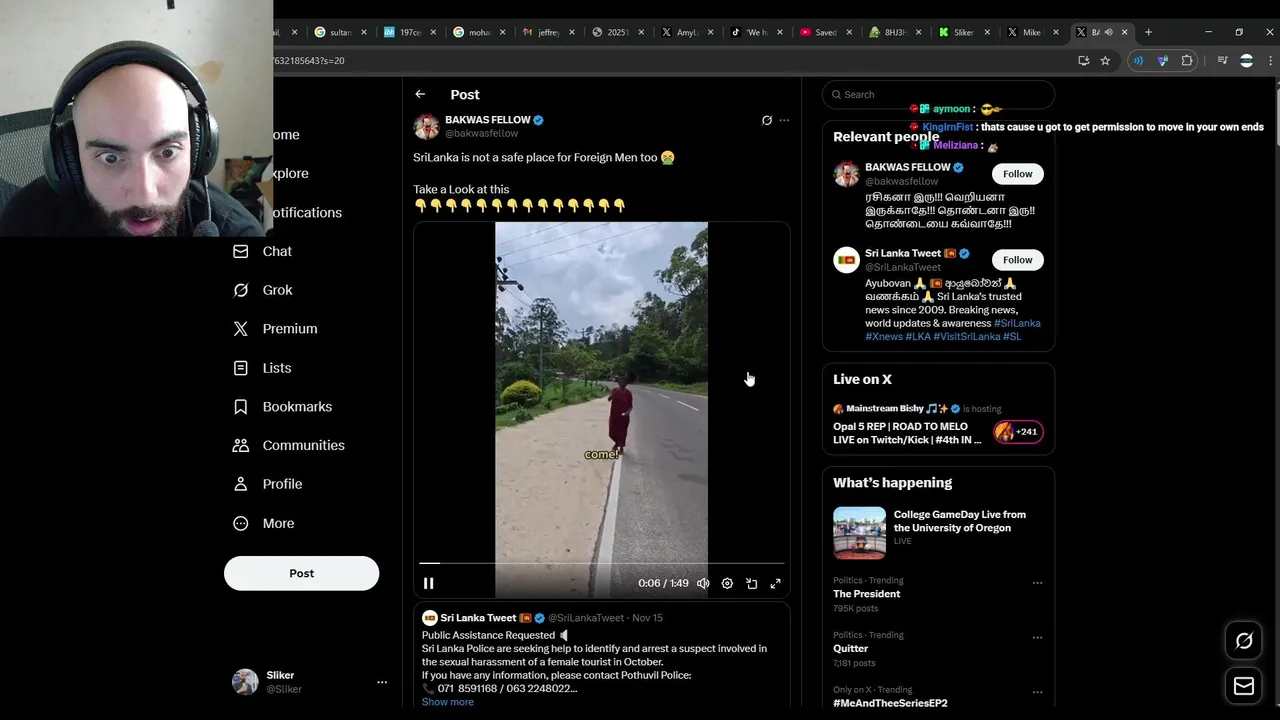
Task: Toggle picture-in-picture for video
Action: 751,583
